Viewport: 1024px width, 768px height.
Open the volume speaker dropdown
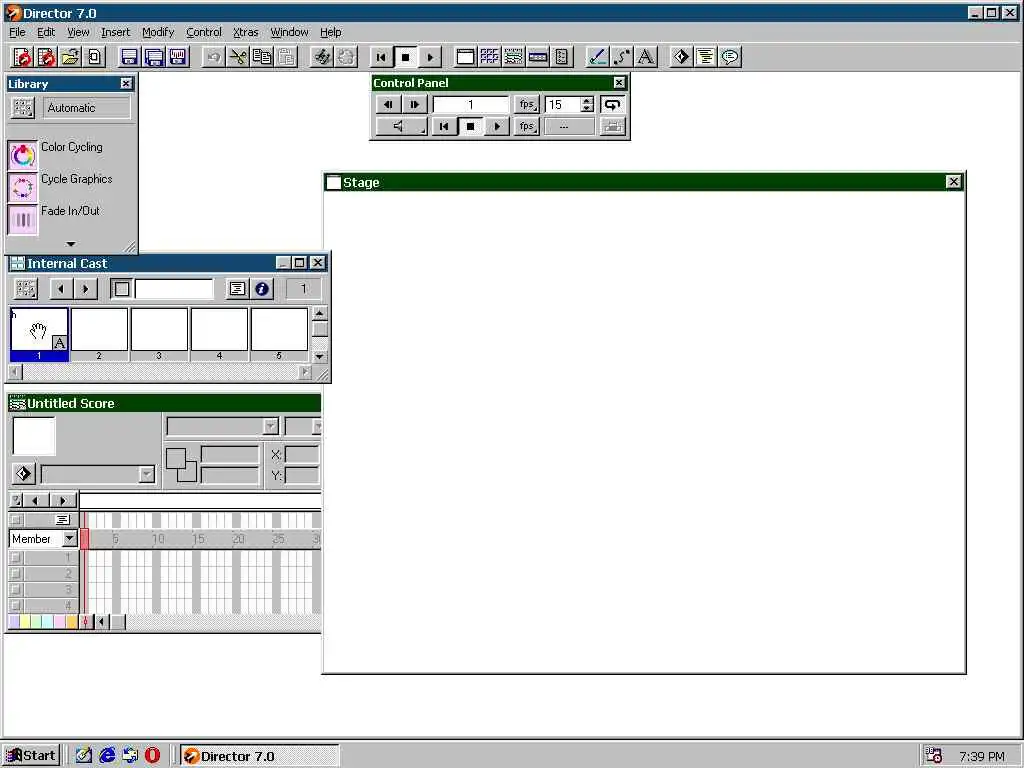pyautogui.click(x=402, y=126)
